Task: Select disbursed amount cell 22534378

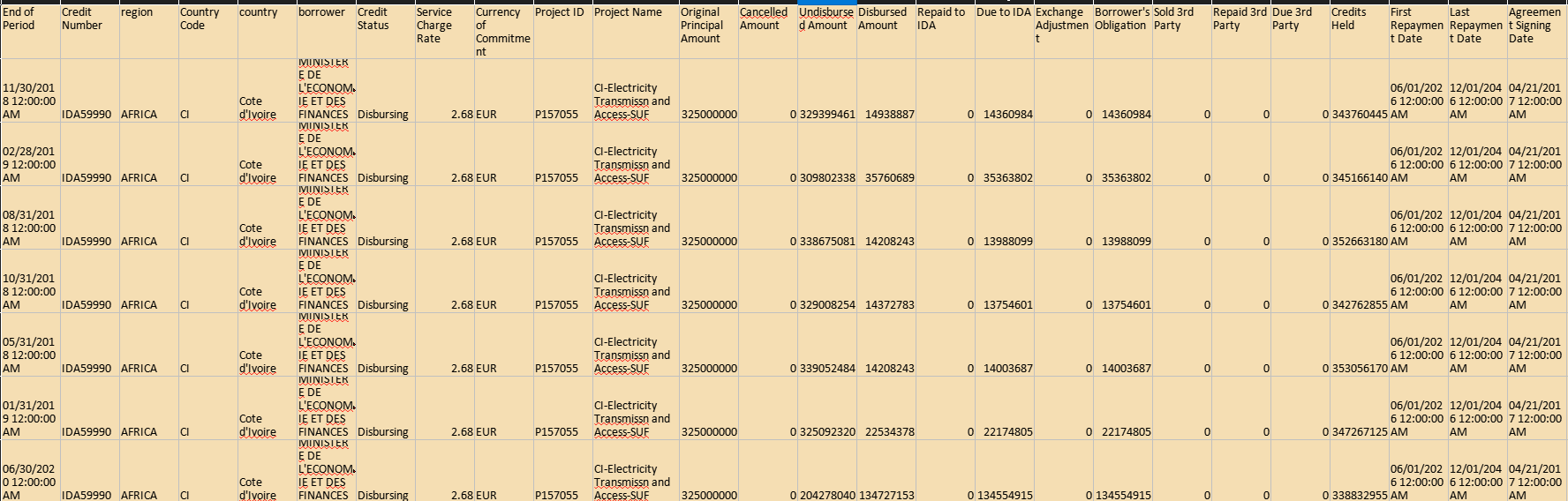Action: pyautogui.click(x=886, y=408)
